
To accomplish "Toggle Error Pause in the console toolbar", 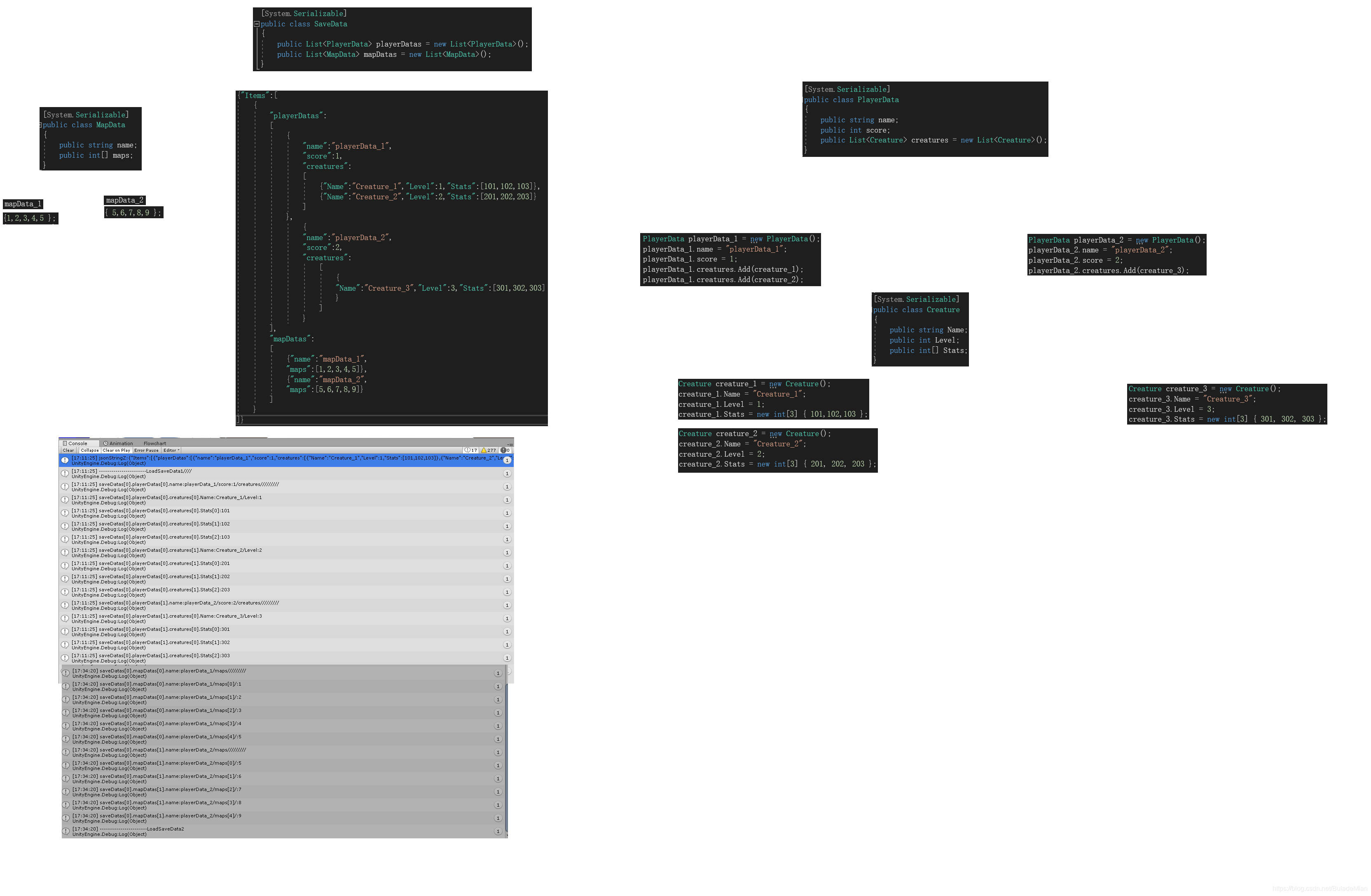I will 146,450.
